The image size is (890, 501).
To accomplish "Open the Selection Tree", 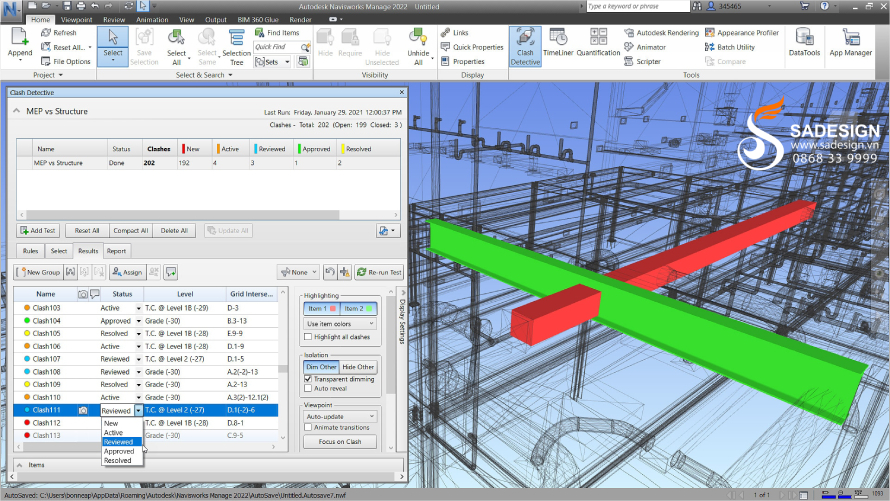I will pyautogui.click(x=237, y=47).
